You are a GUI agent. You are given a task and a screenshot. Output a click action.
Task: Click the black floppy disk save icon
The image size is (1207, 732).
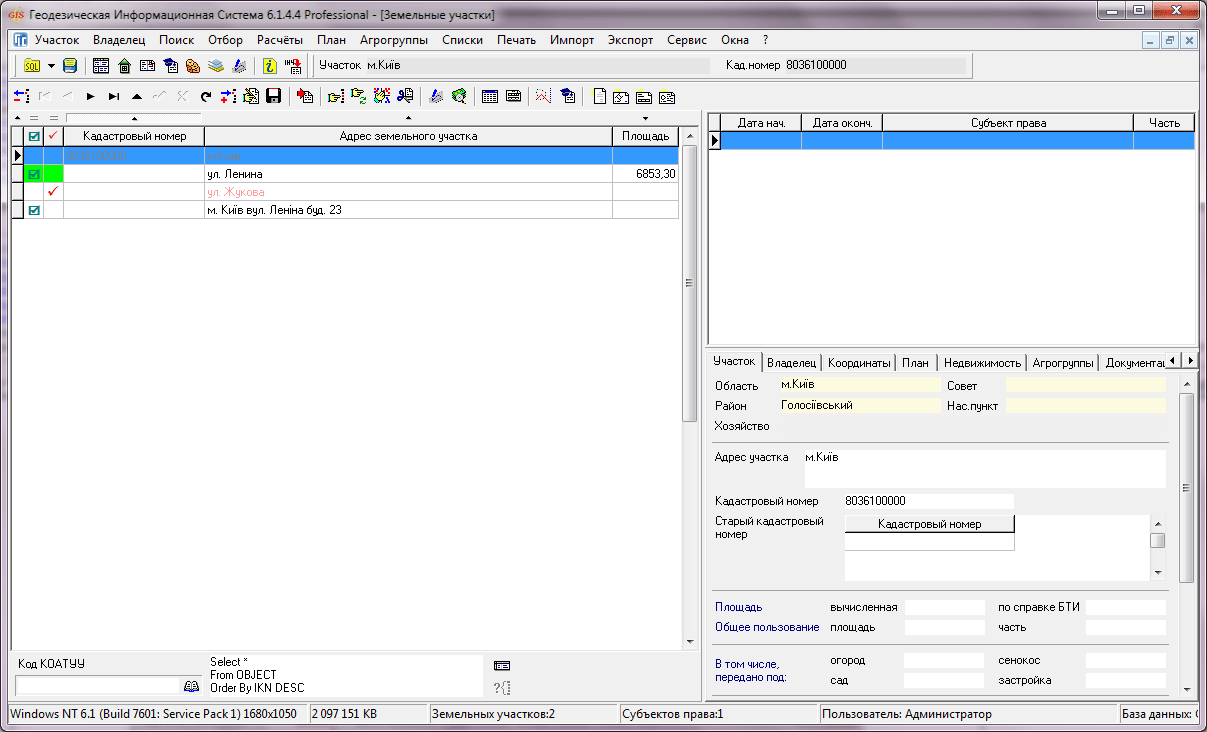click(x=273, y=96)
